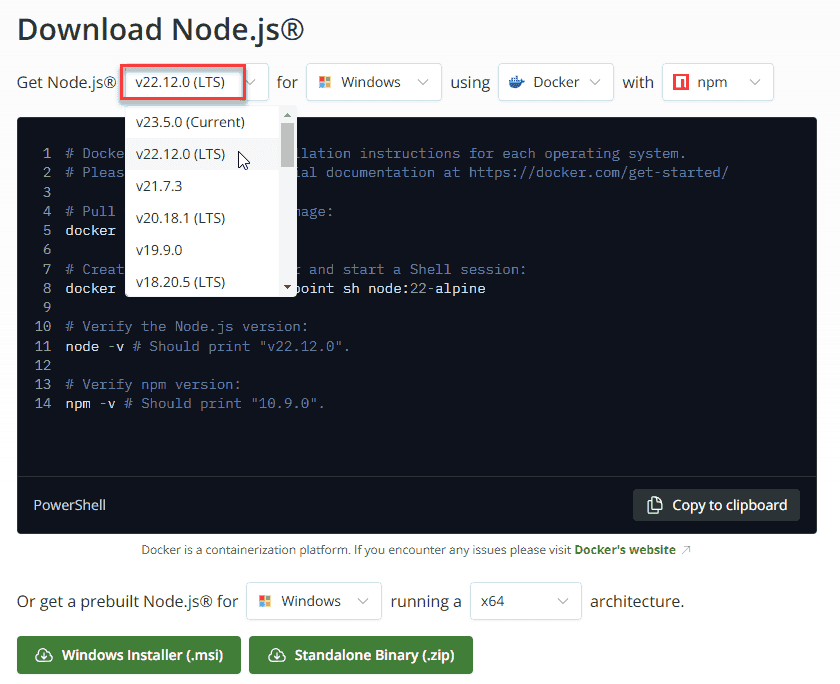Click the Docker whale icon
The width and height of the screenshot is (840, 684).
516,82
